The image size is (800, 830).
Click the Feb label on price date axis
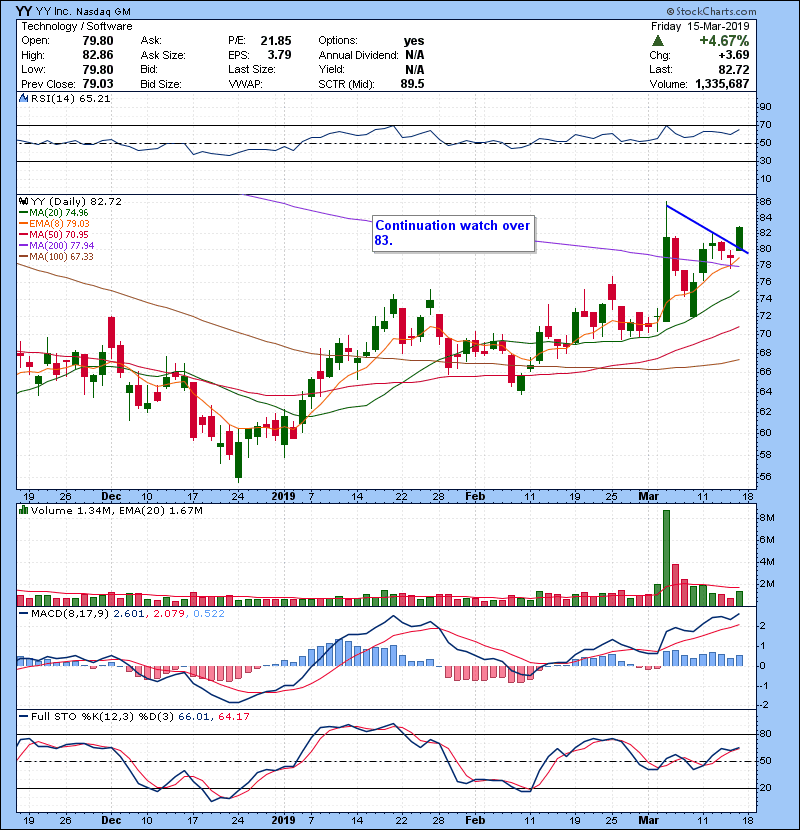(x=475, y=497)
